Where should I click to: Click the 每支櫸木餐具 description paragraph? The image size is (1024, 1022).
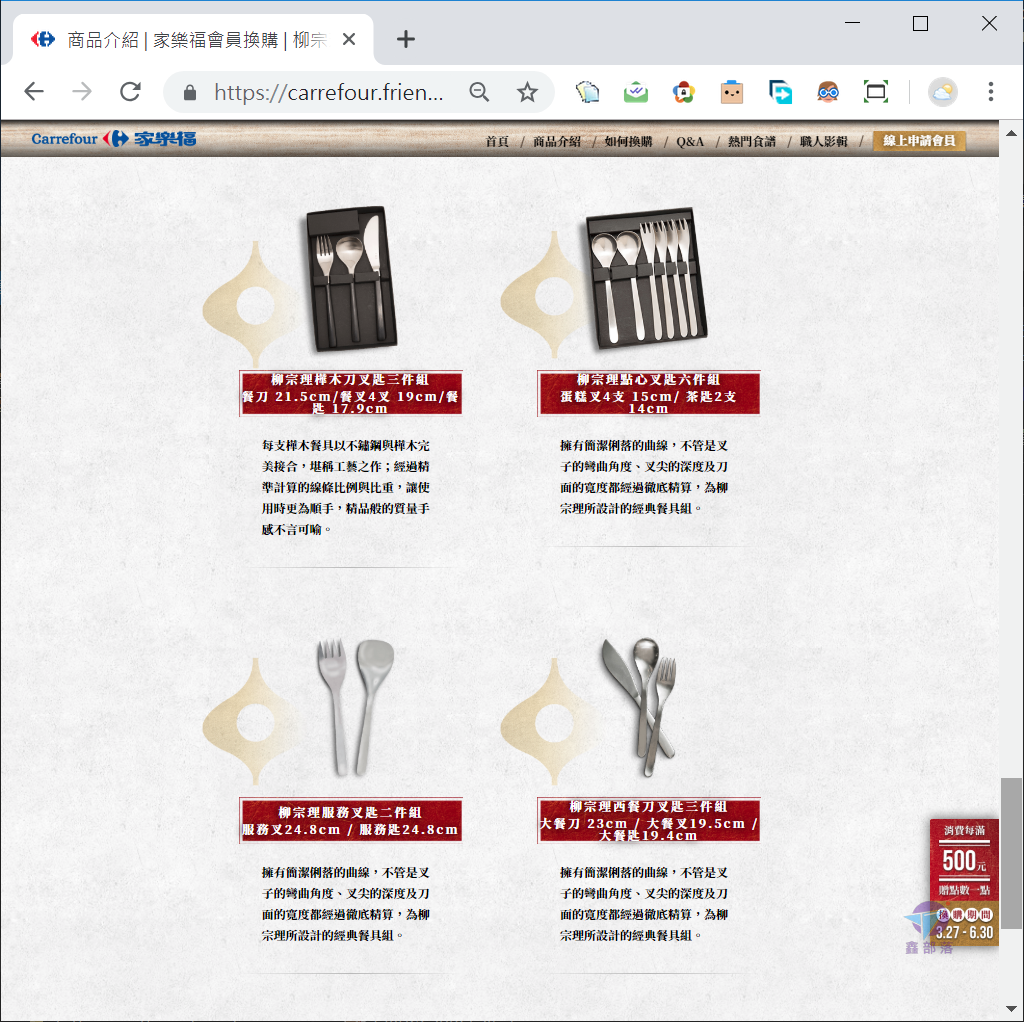coord(345,487)
